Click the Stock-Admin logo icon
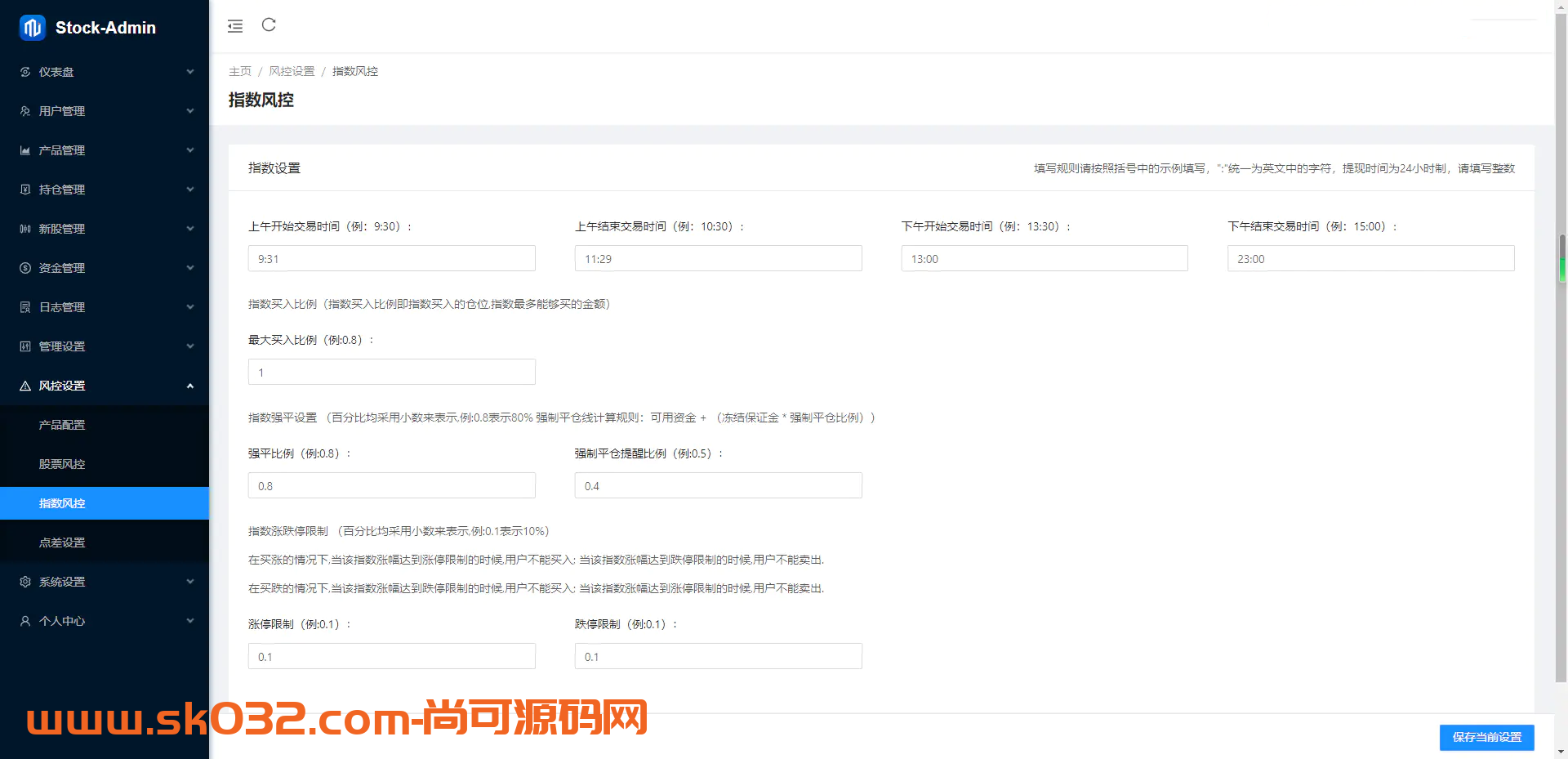The height and width of the screenshot is (759, 1568). (x=33, y=28)
